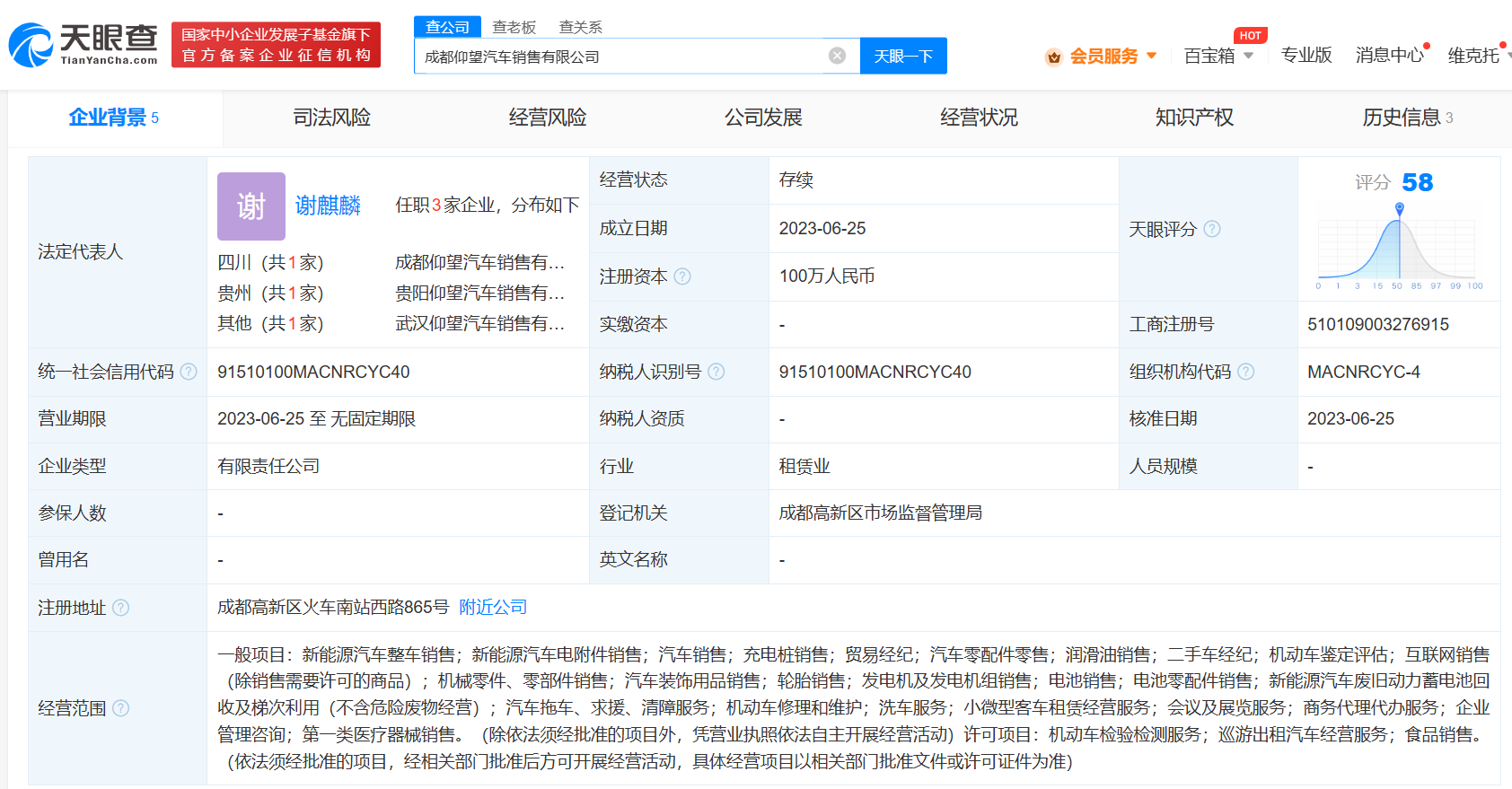Click the 经营状态 value 存续
The height and width of the screenshot is (789, 1512).
[796, 180]
